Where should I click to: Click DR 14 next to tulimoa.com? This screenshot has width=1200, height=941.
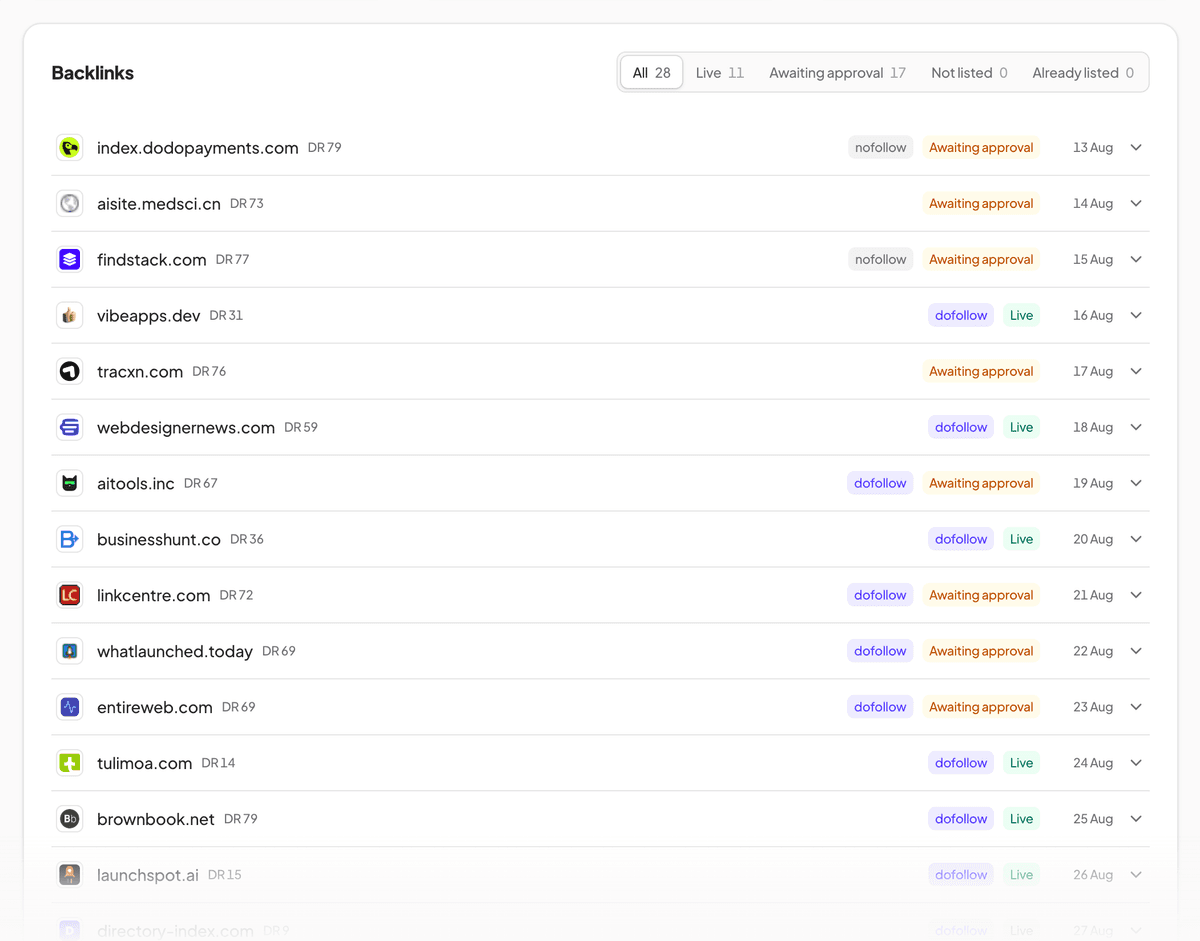tap(218, 764)
